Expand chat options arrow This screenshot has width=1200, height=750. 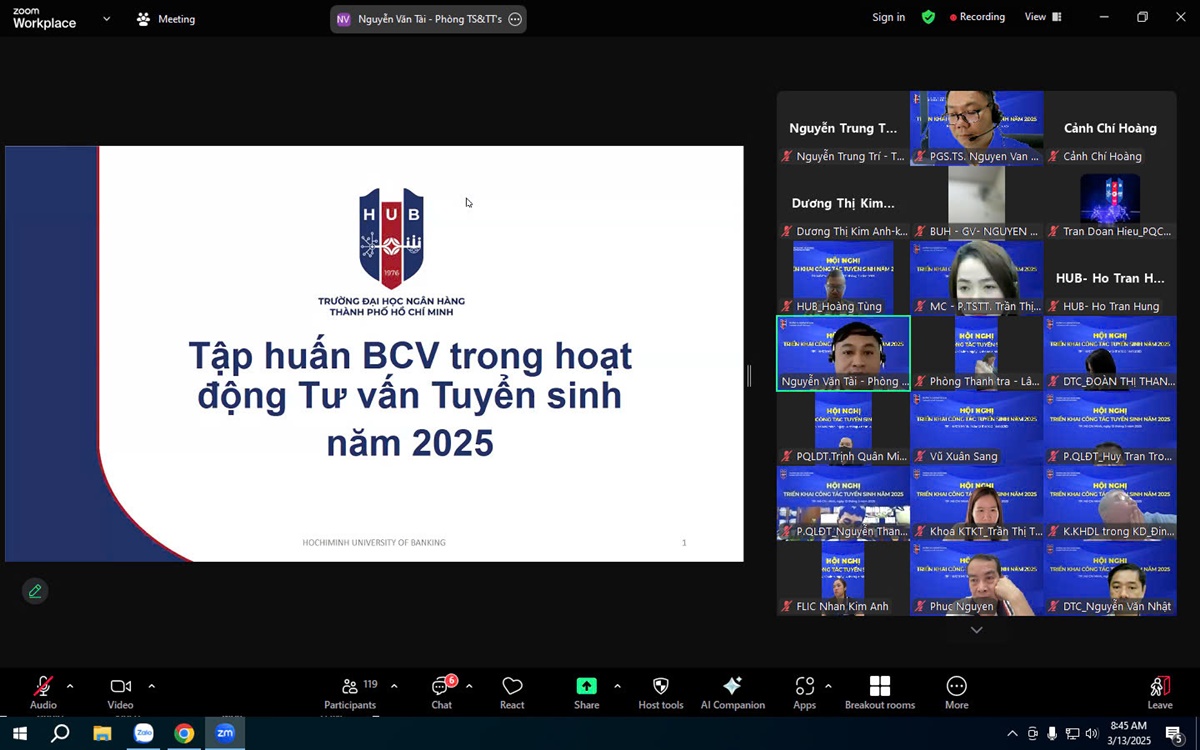469,686
